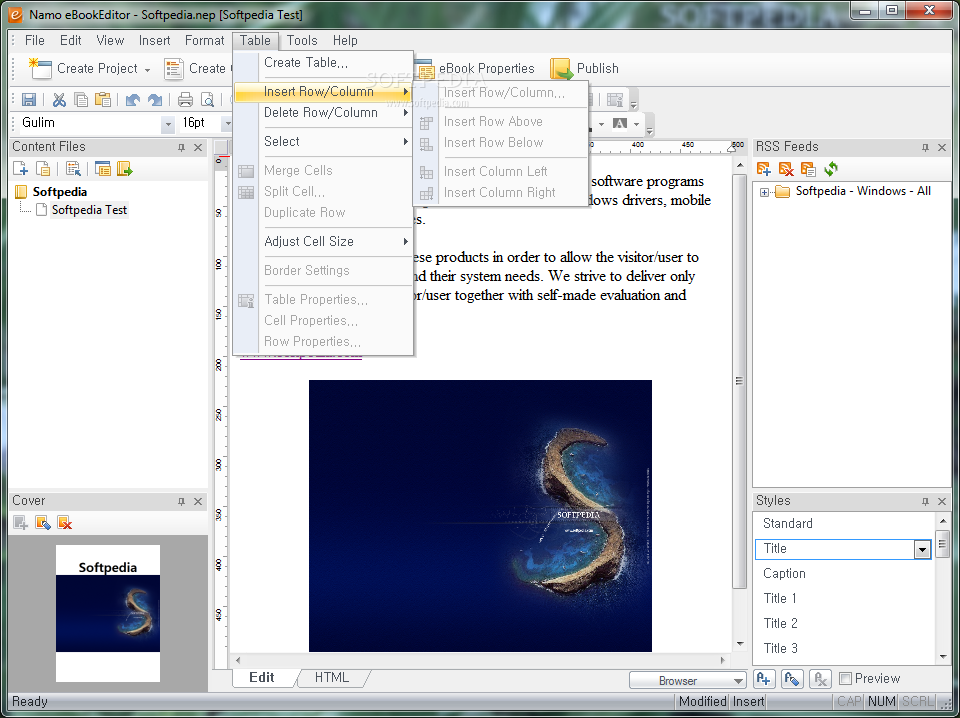Viewport: 960px width, 718px height.
Task: Expand the Softpedia - Windows - All feed
Action: tap(764, 193)
